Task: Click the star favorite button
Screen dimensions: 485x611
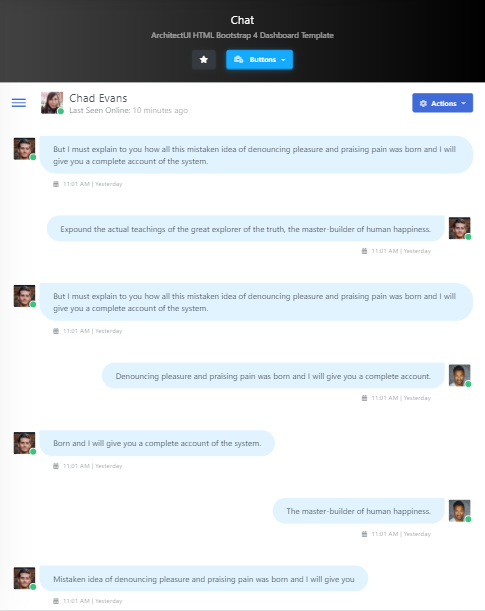Action: click(x=204, y=60)
